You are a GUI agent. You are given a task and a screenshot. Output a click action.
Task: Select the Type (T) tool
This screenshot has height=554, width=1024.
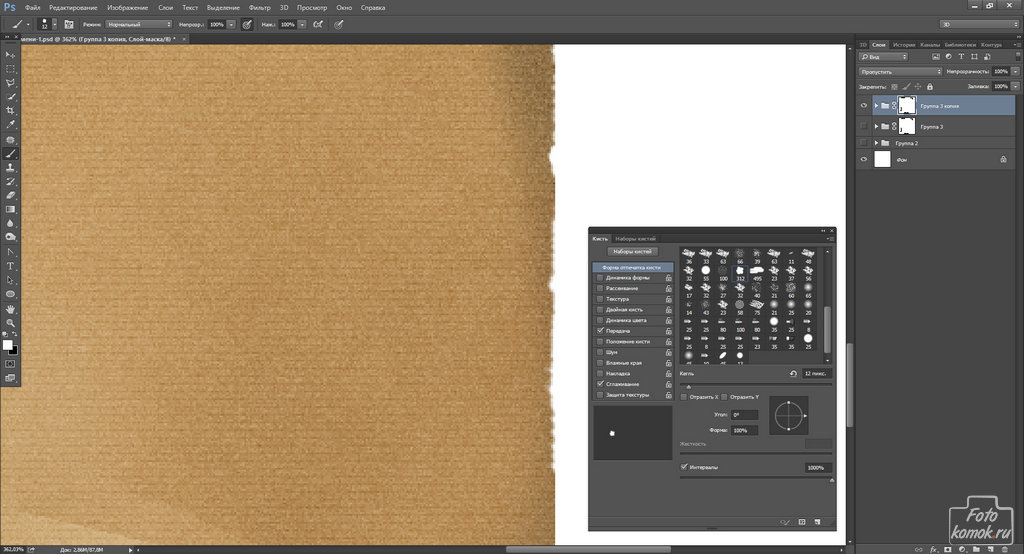click(x=11, y=266)
